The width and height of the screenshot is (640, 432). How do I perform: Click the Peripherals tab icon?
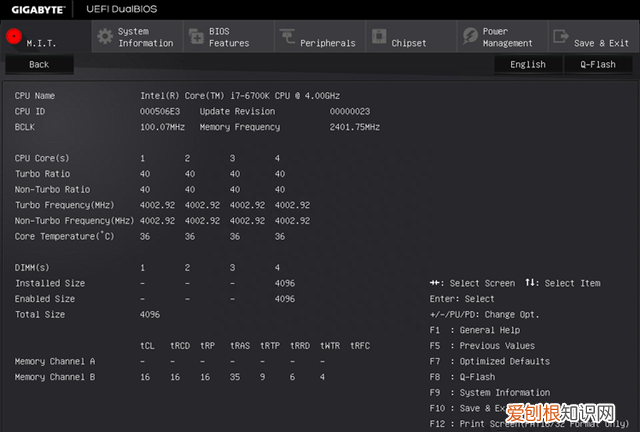(x=287, y=37)
